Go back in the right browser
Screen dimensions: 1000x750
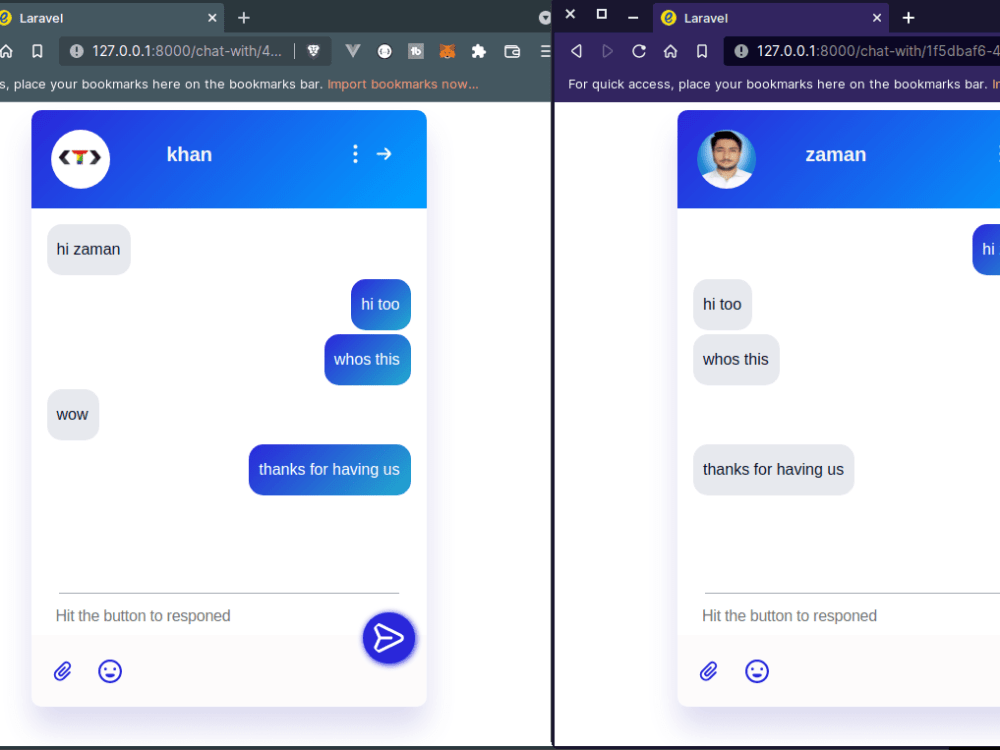576,51
